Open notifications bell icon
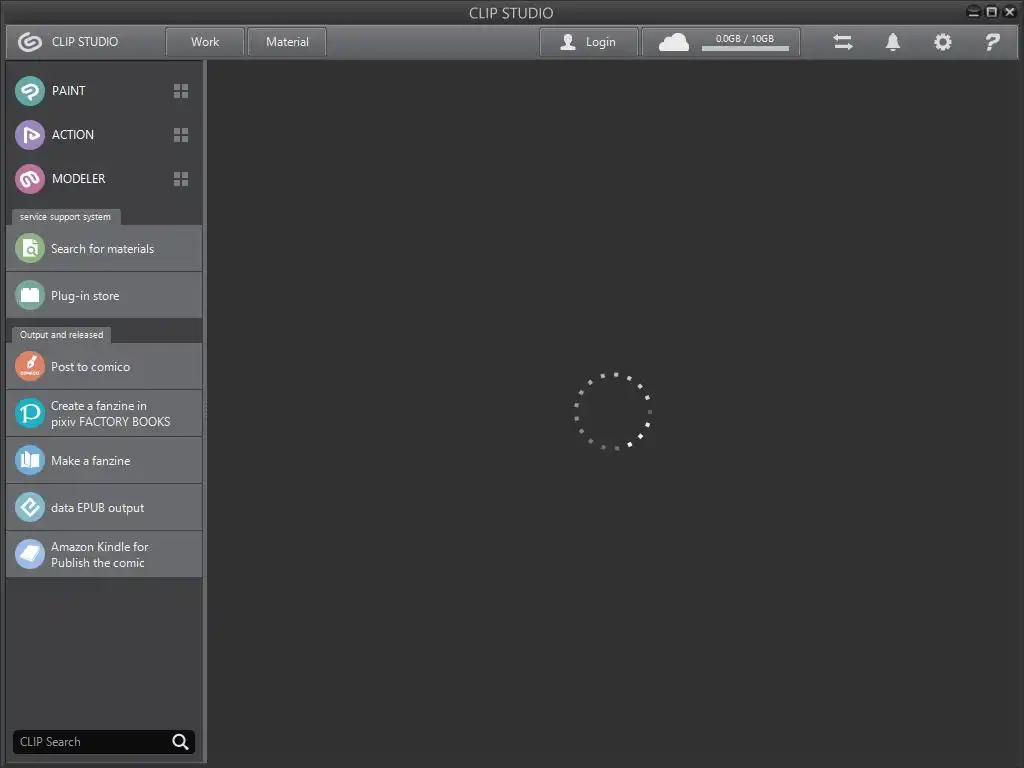 (x=893, y=42)
